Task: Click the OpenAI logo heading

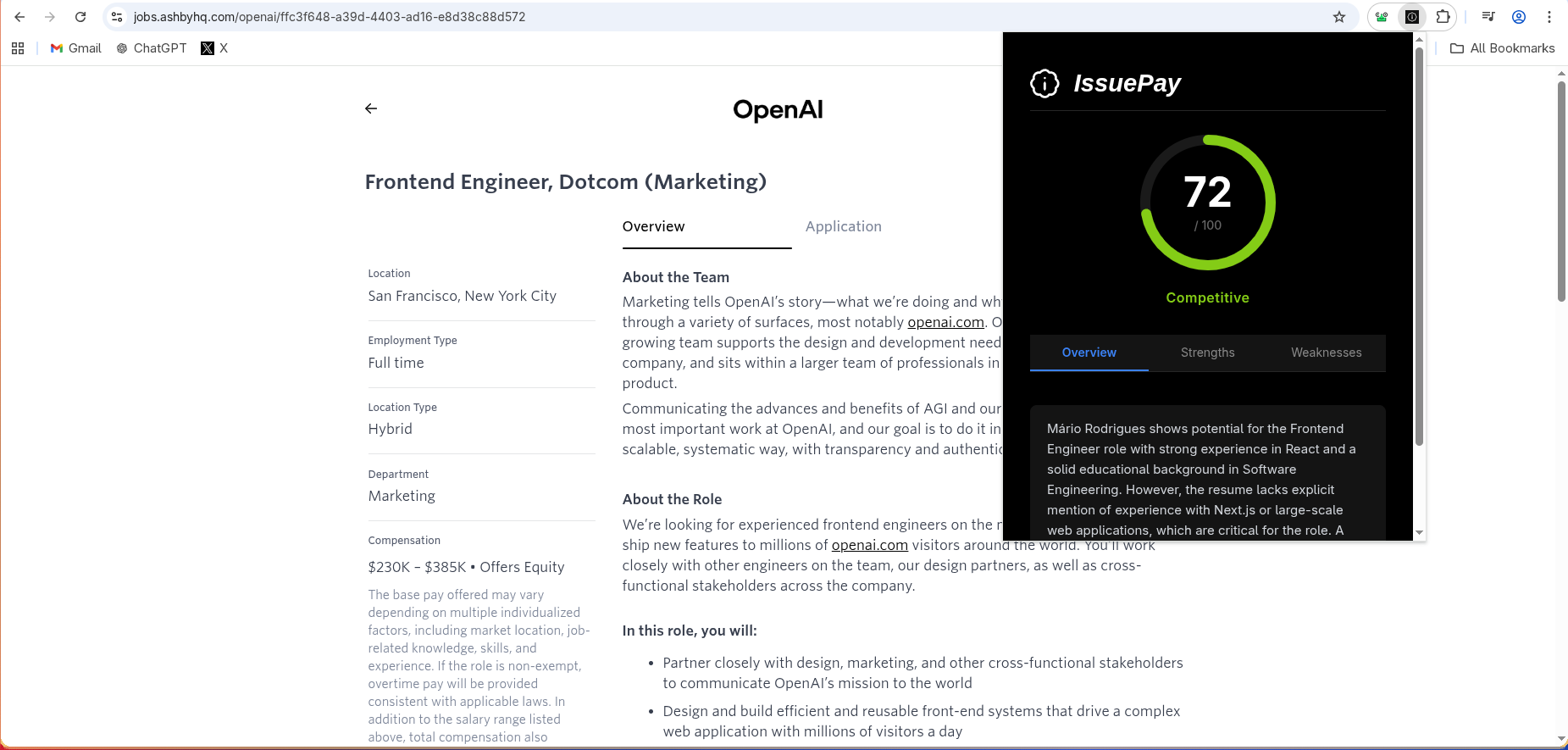Action: click(x=778, y=109)
